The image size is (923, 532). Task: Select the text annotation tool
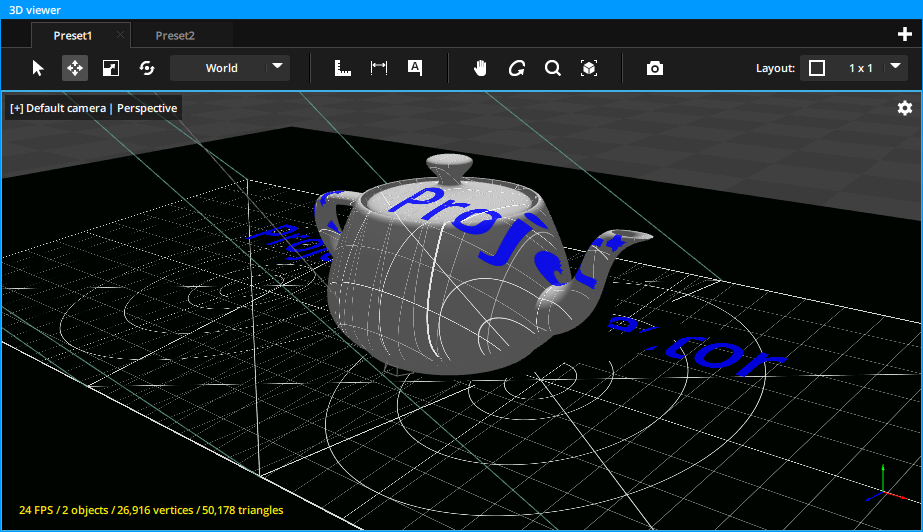(x=415, y=68)
